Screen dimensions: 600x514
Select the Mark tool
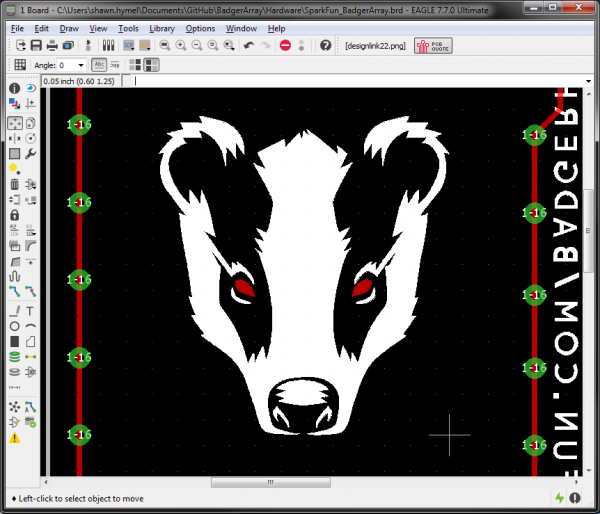pyautogui.click(x=31, y=103)
